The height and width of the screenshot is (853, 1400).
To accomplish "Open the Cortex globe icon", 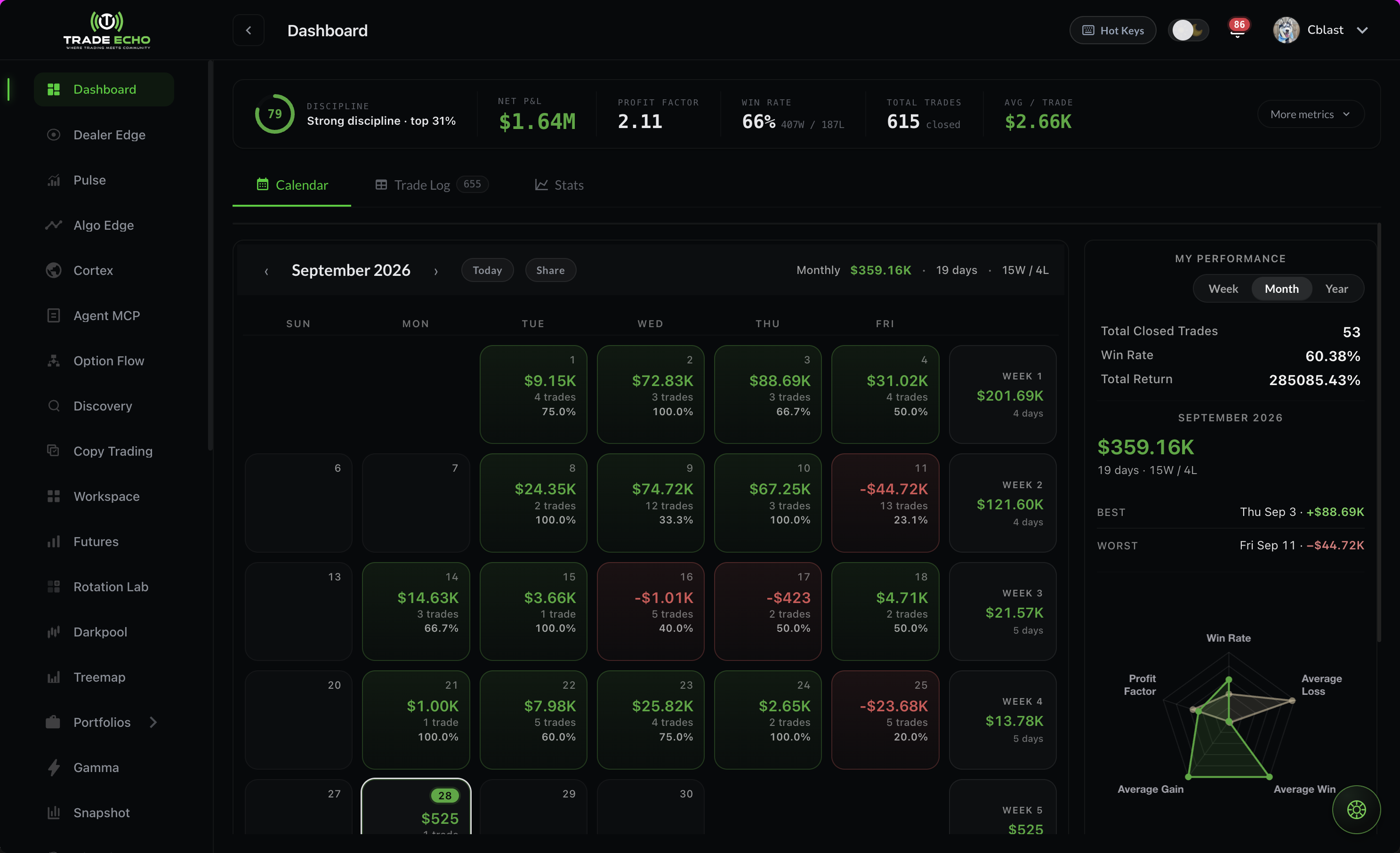I will coord(53,271).
